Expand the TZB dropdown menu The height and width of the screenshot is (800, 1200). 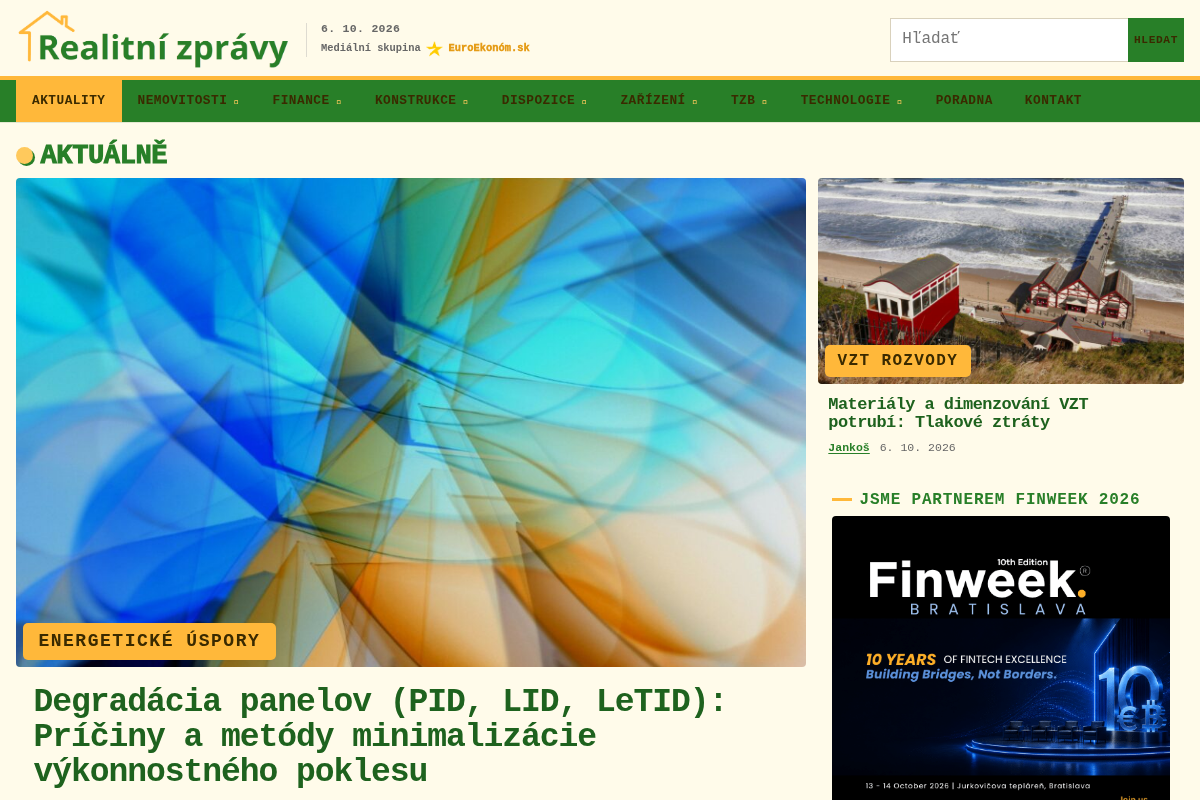[749, 100]
